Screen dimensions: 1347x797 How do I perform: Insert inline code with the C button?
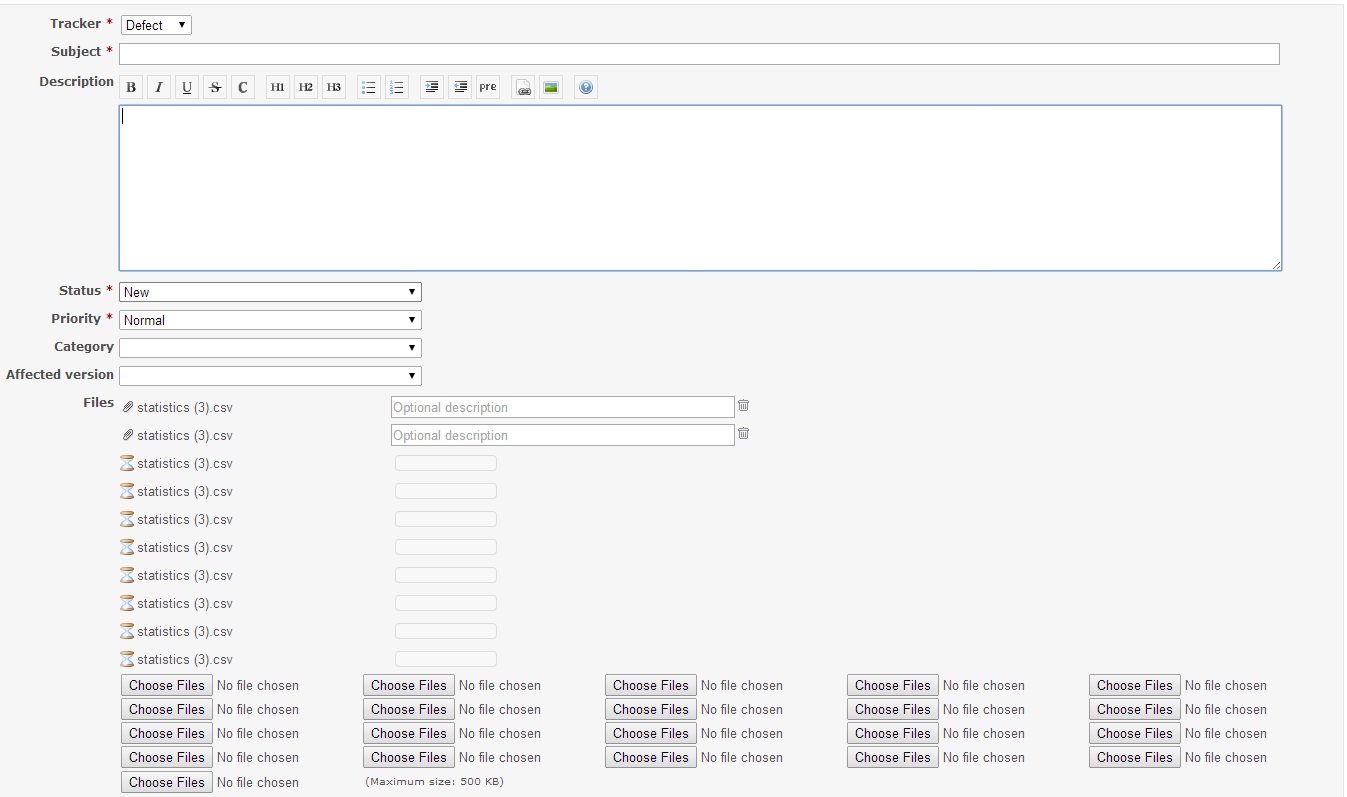pyautogui.click(x=243, y=88)
